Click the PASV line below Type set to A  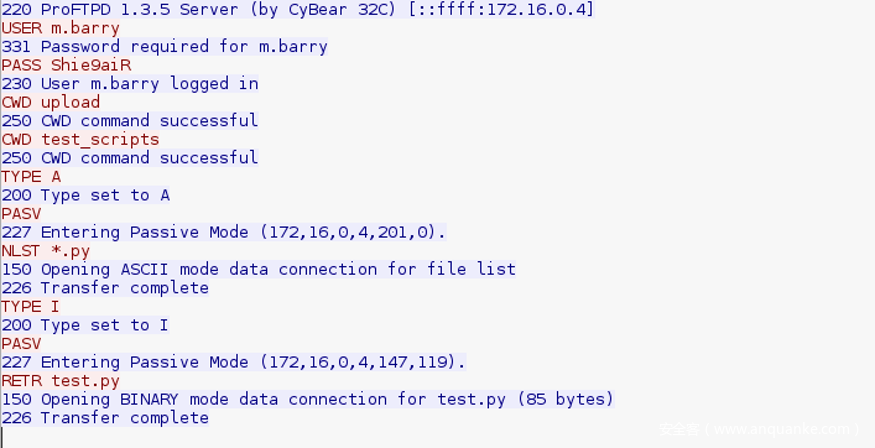pyautogui.click(x=21, y=214)
